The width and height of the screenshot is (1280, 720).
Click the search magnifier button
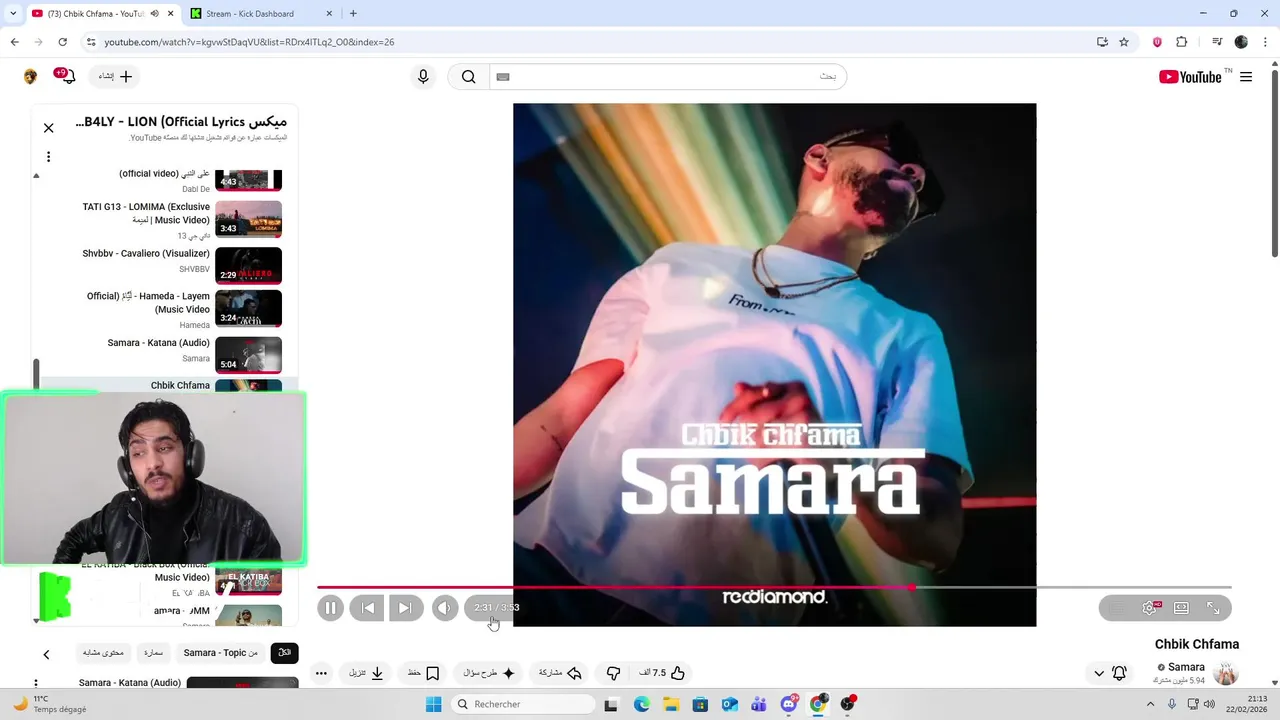coord(468,77)
